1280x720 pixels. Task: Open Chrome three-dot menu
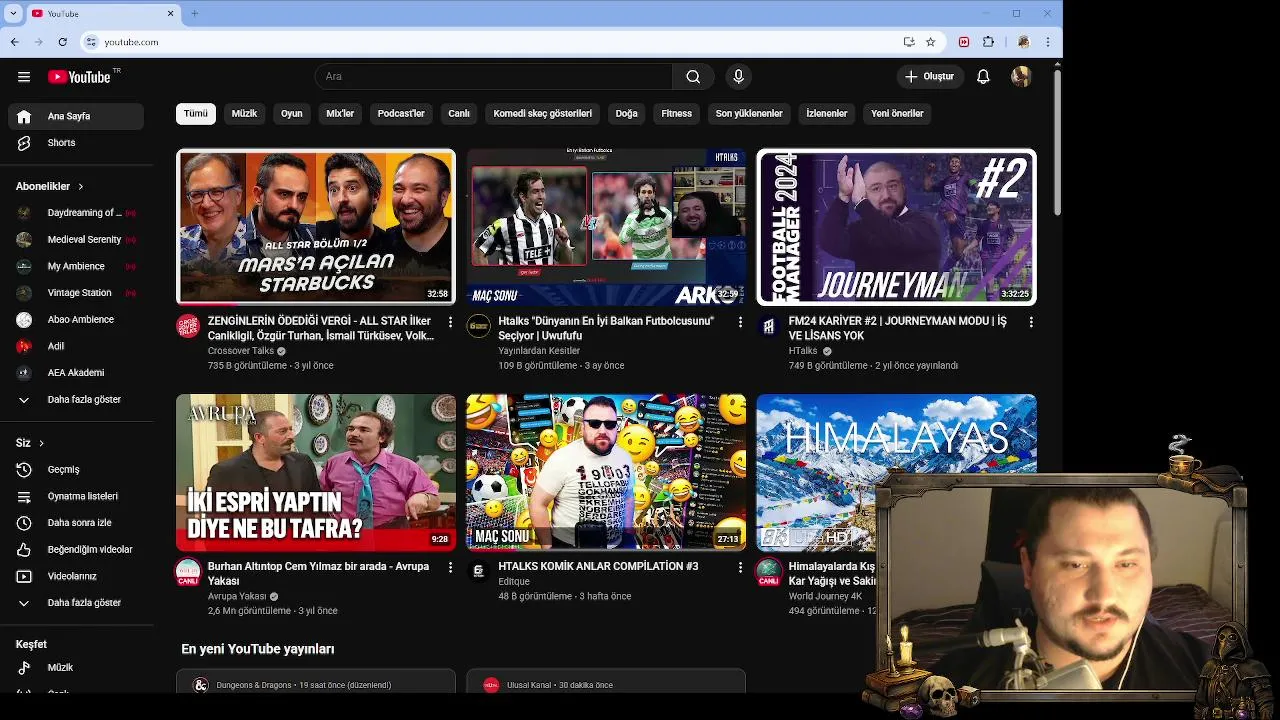(x=1047, y=42)
